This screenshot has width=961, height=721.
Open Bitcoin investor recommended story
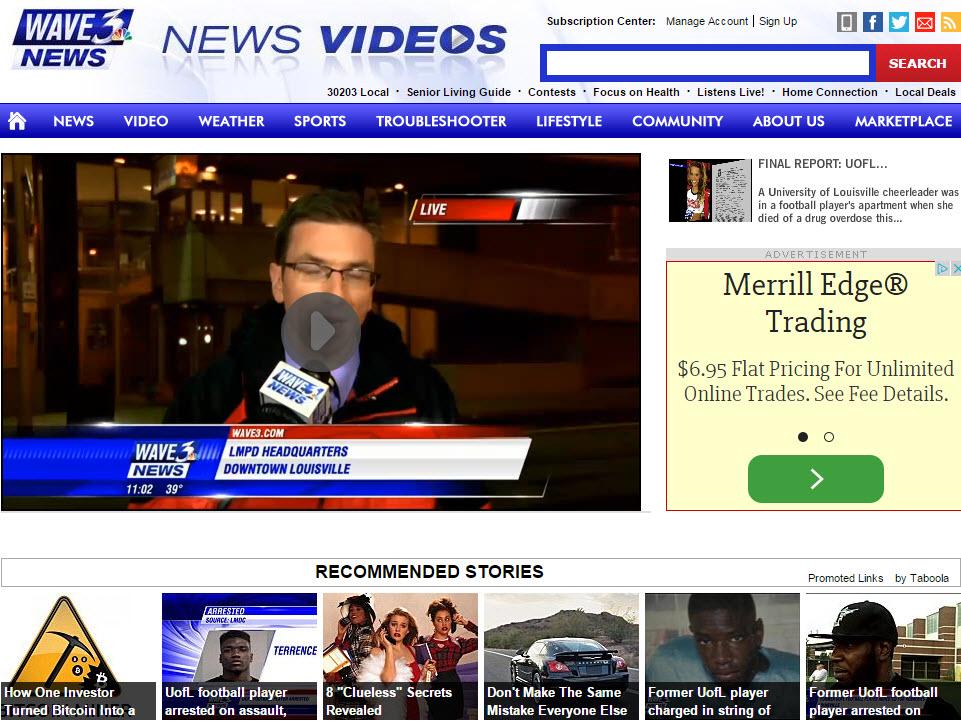click(x=78, y=657)
